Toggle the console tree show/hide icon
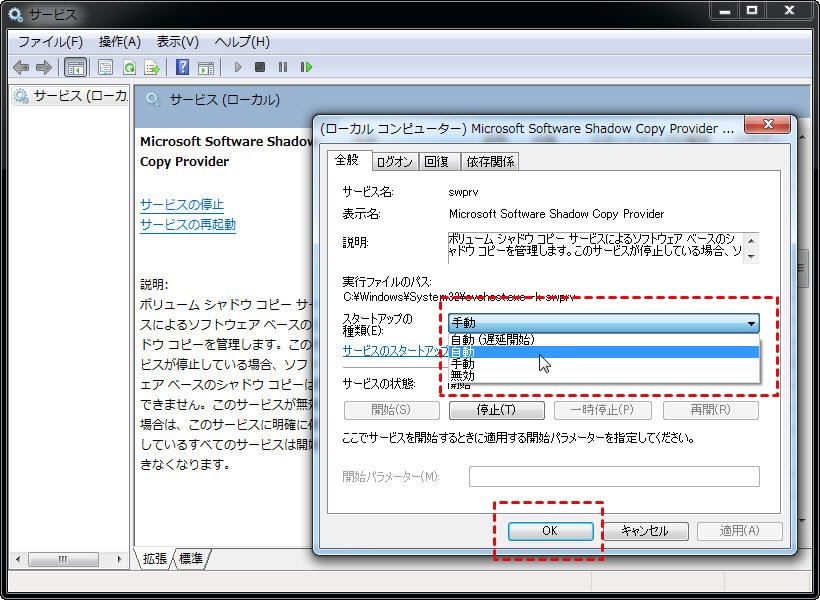820x600 pixels. click(75, 67)
